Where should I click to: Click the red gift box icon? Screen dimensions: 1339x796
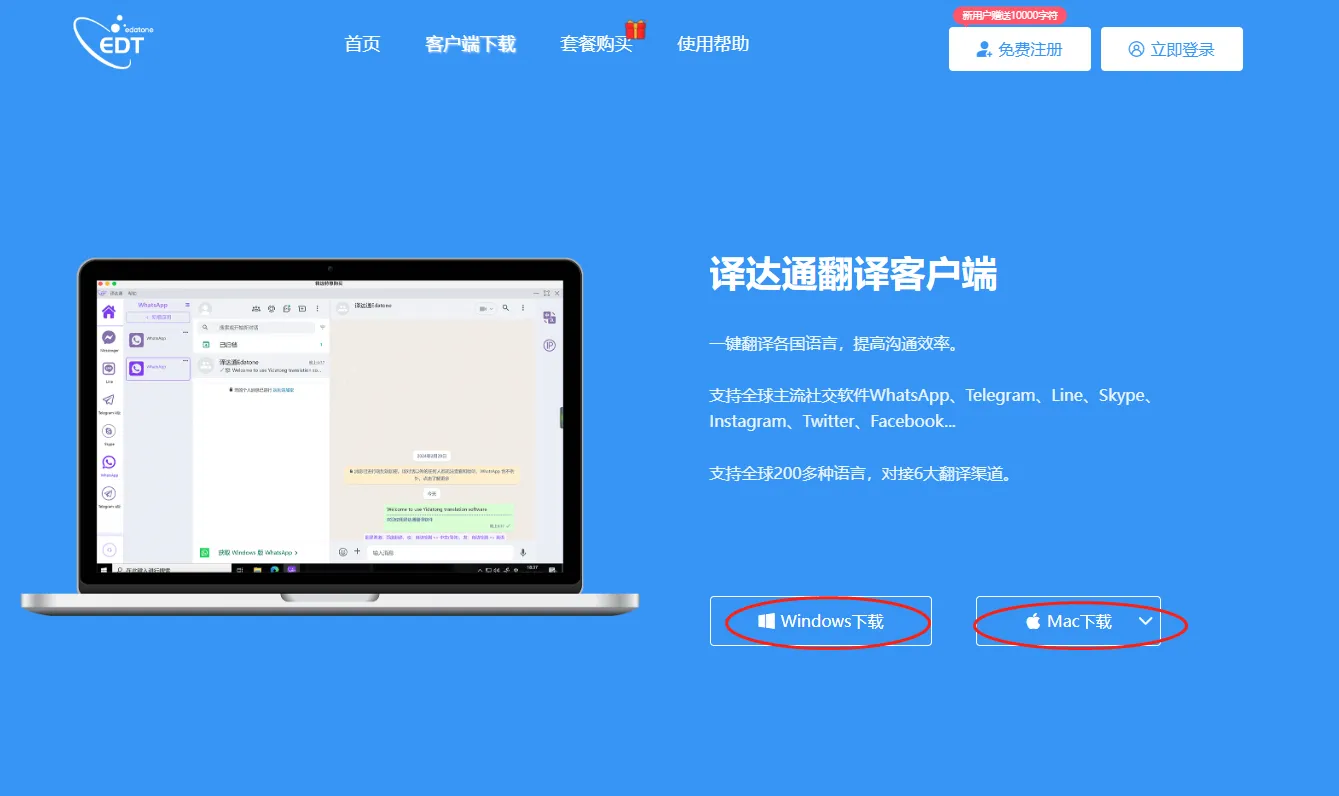(x=635, y=29)
